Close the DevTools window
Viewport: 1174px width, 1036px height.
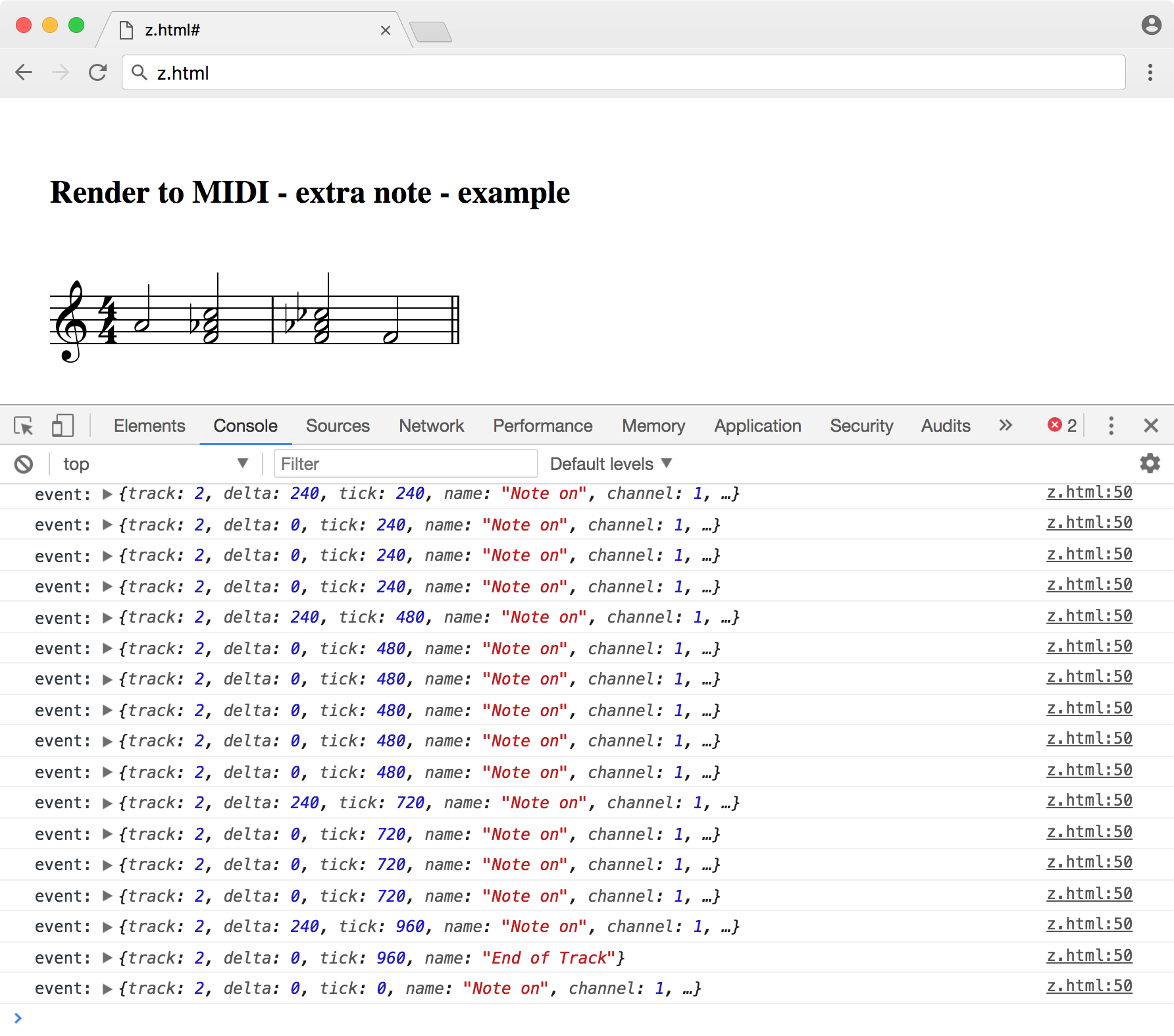1151,426
